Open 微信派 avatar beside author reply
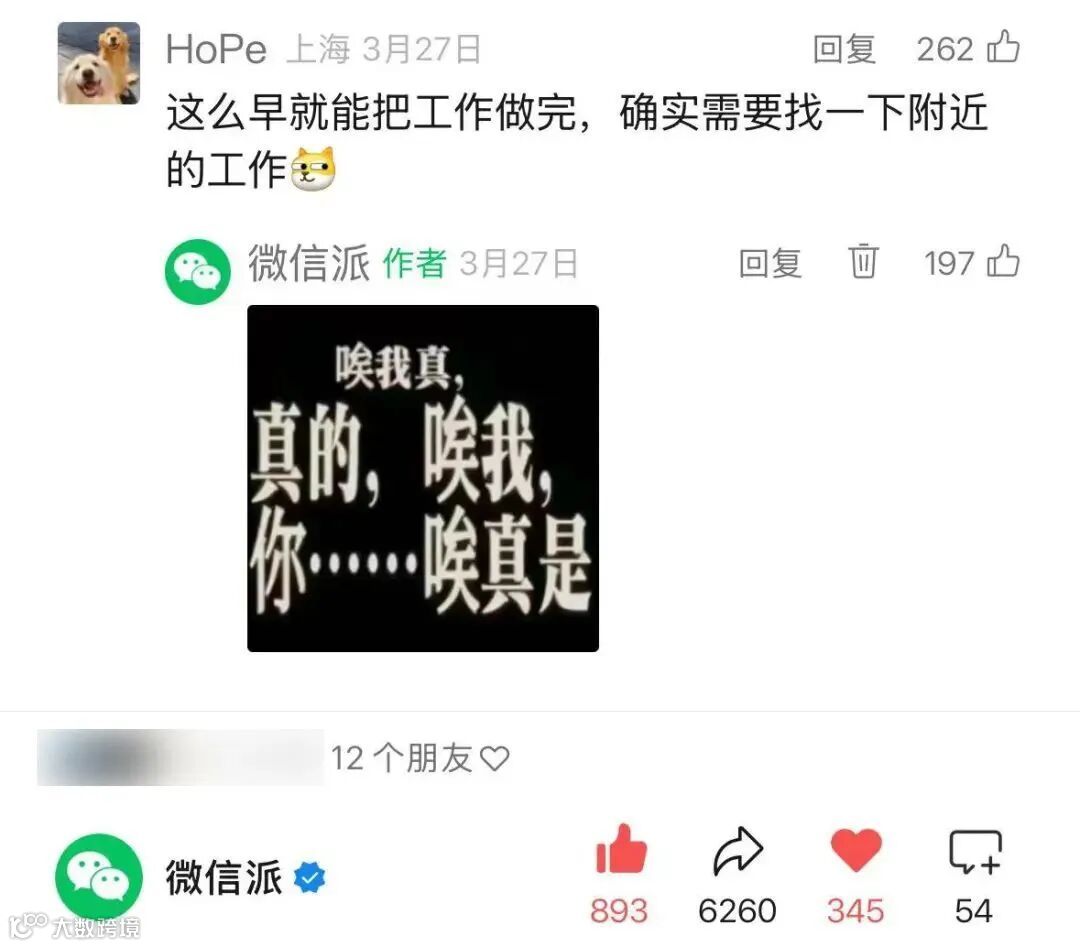The image size is (1080, 947). pyautogui.click(x=198, y=272)
